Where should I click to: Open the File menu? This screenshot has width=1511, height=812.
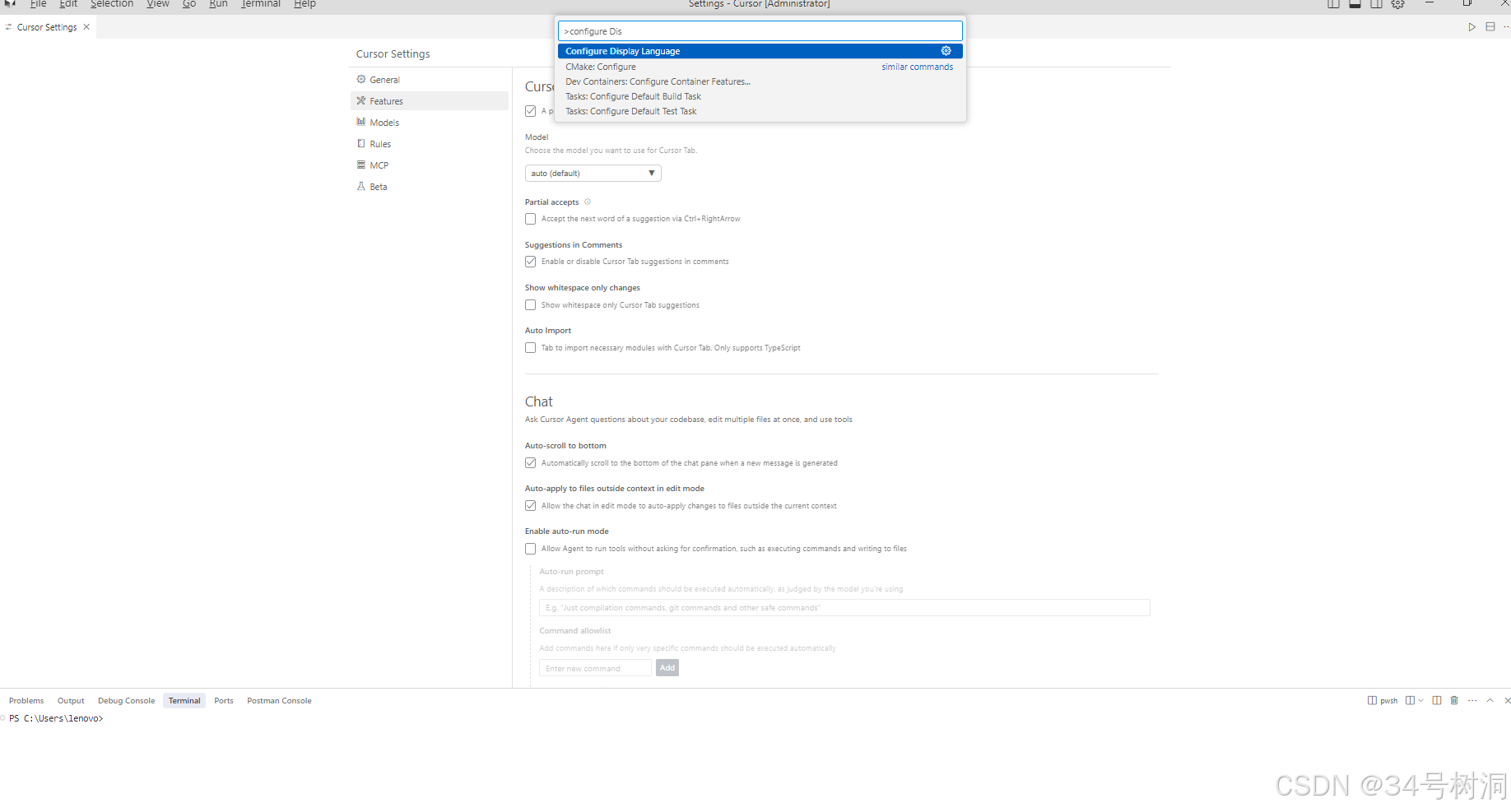[x=38, y=4]
